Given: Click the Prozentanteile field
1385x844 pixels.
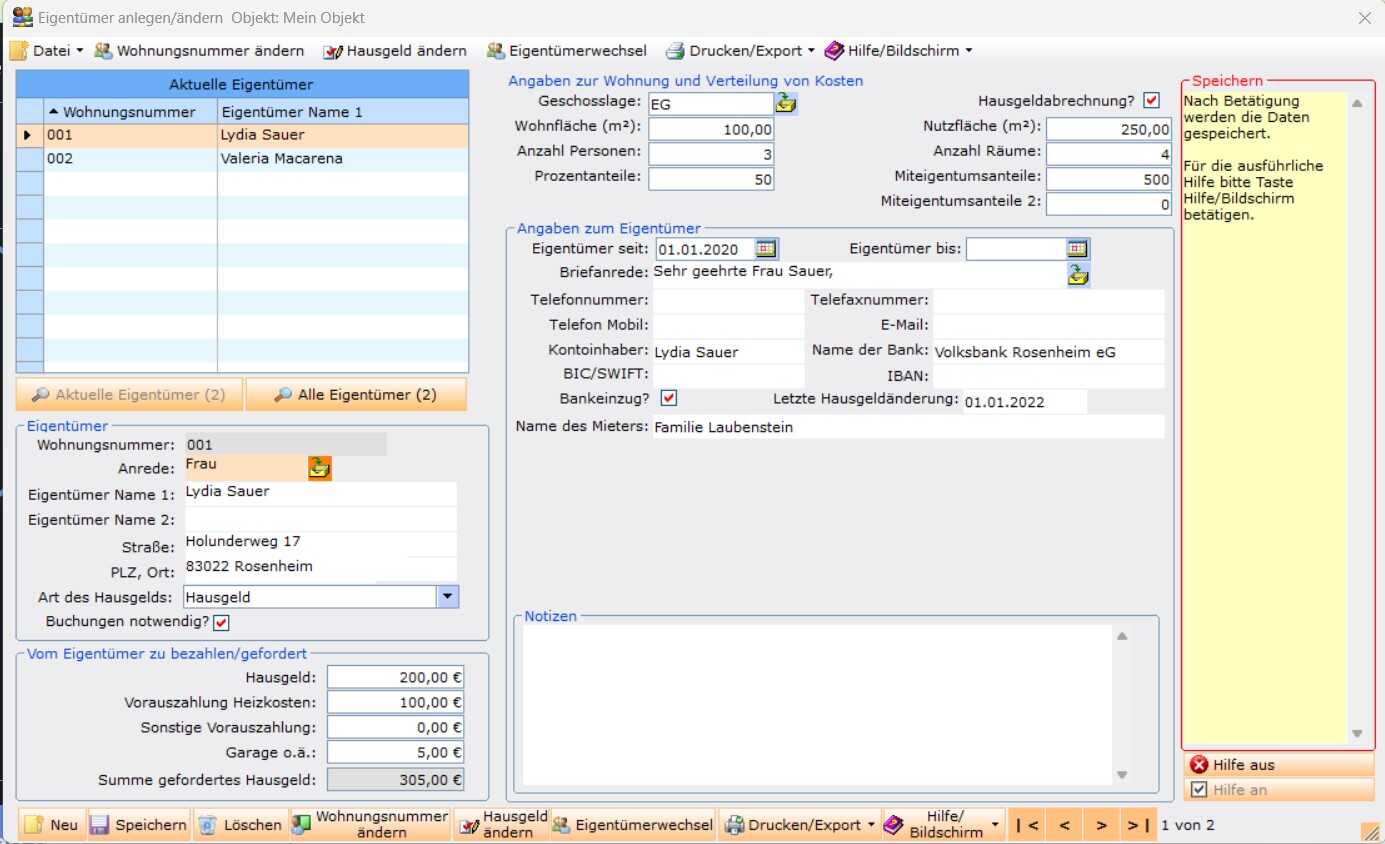Looking at the screenshot, I should (x=711, y=179).
